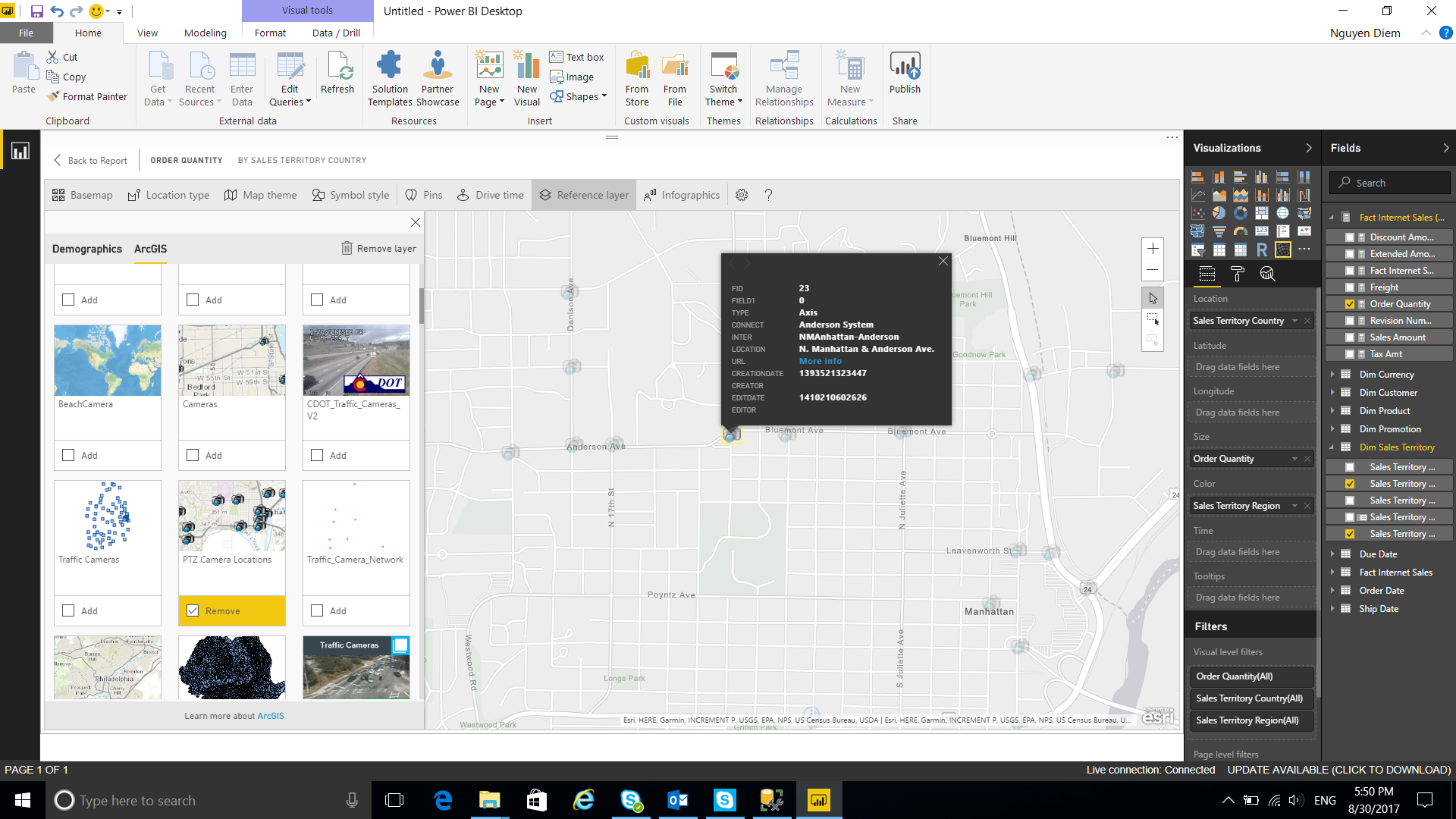Screen dimensions: 1456x819
Task: Follow the More info popup link
Action: tap(820, 361)
